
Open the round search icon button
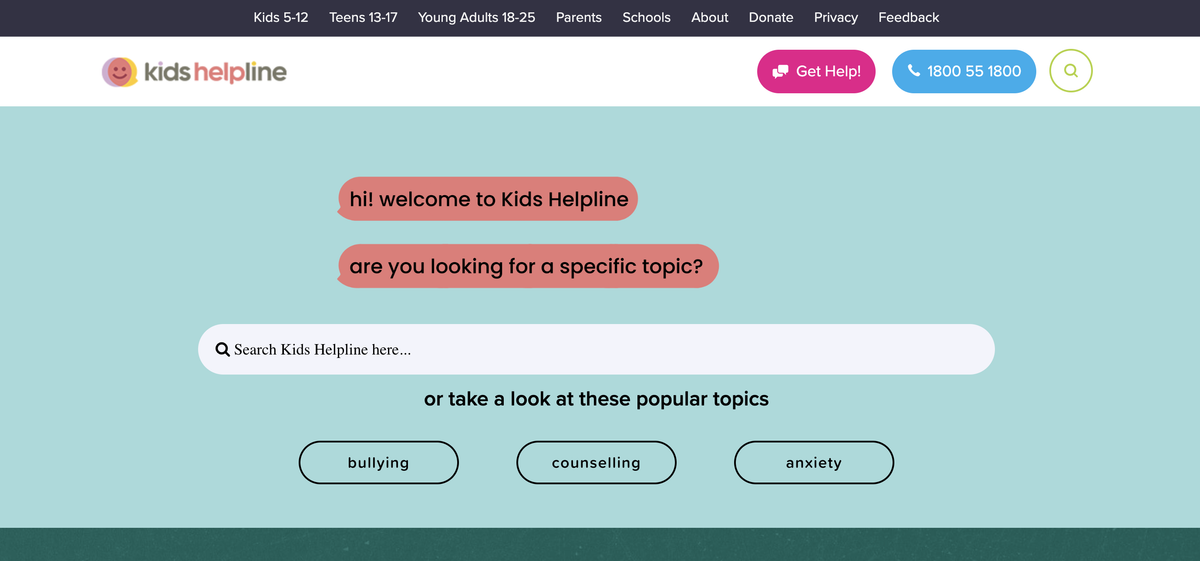(1071, 71)
